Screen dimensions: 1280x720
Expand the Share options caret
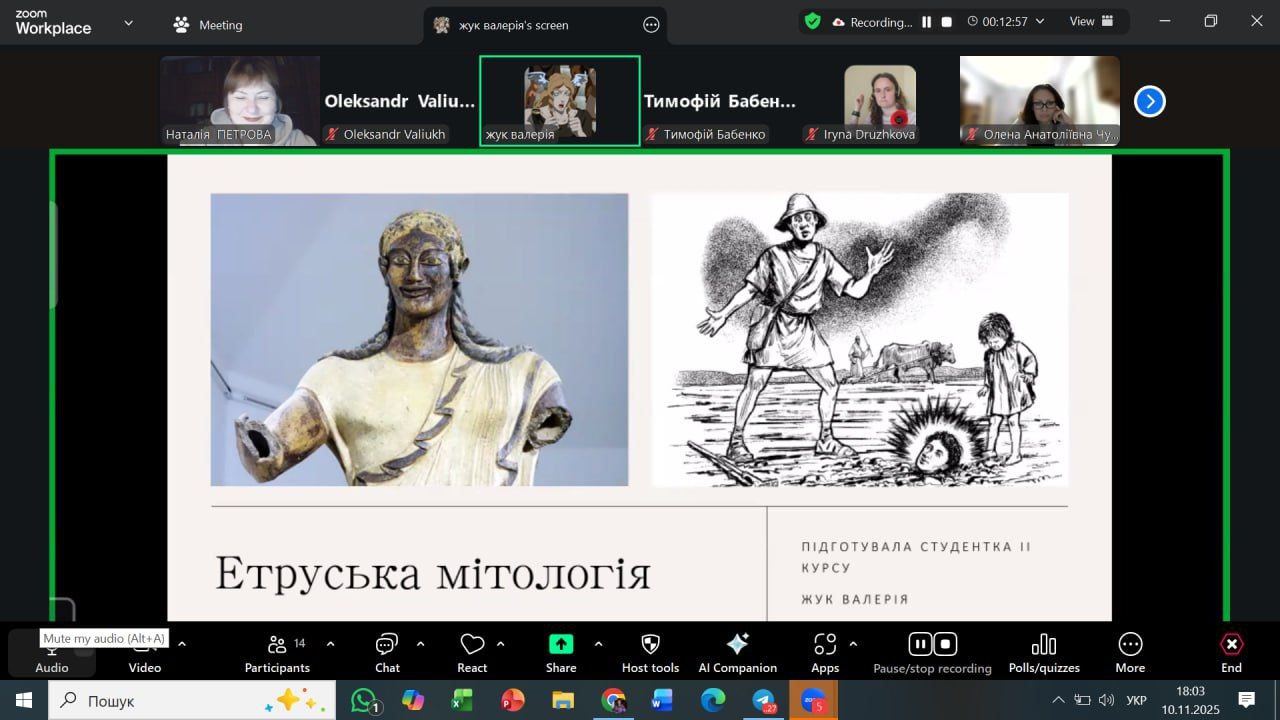[598, 644]
